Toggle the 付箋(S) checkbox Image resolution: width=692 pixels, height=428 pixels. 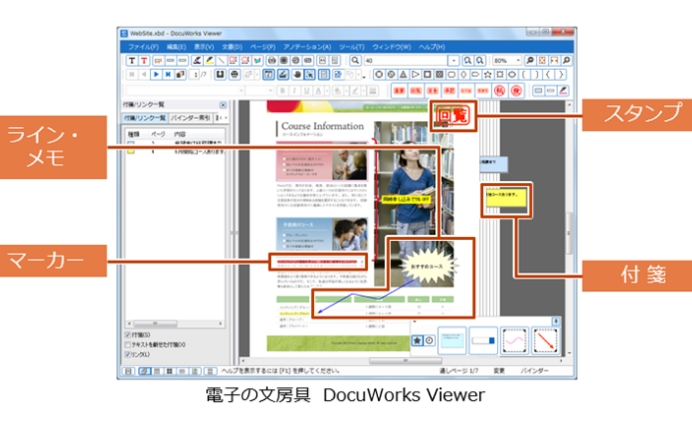[x=127, y=335]
